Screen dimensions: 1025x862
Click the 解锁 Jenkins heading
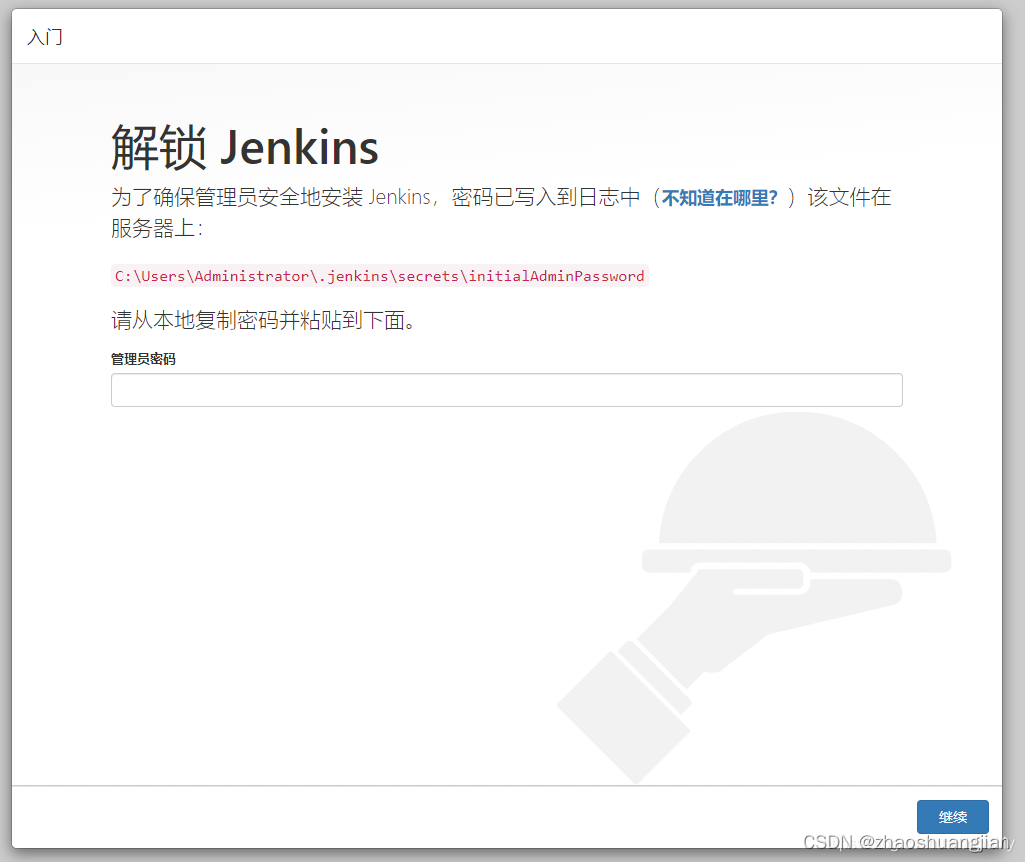tap(243, 146)
